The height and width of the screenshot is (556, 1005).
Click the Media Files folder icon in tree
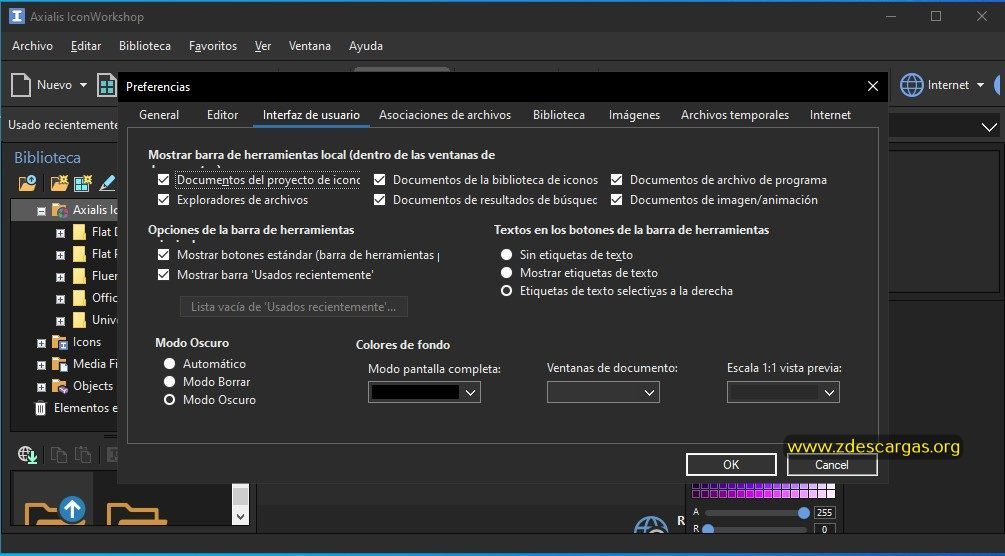tap(60, 364)
